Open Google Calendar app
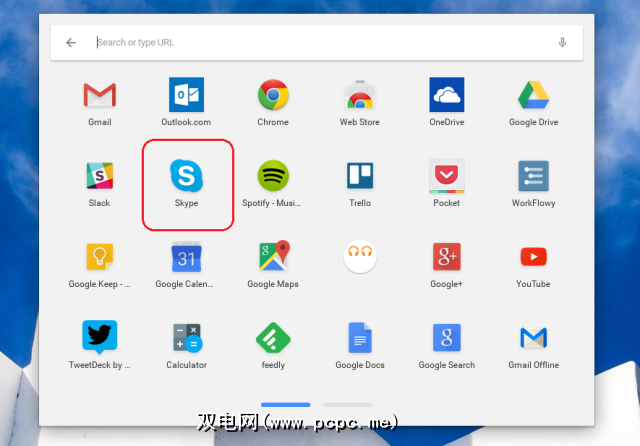This screenshot has height=446, width=640. (x=186, y=257)
